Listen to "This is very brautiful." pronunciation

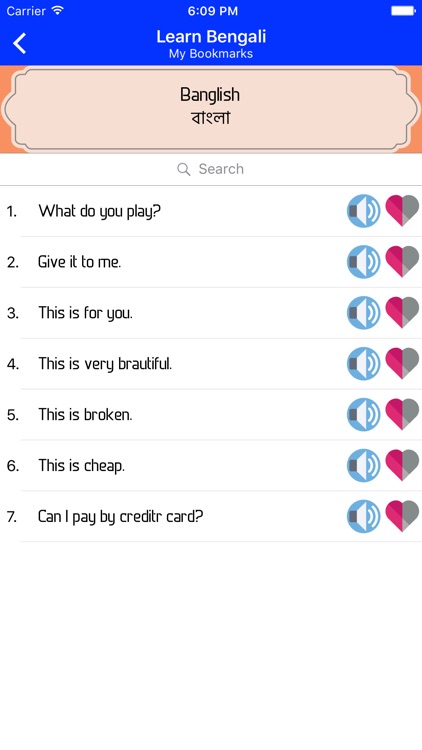[x=364, y=364]
